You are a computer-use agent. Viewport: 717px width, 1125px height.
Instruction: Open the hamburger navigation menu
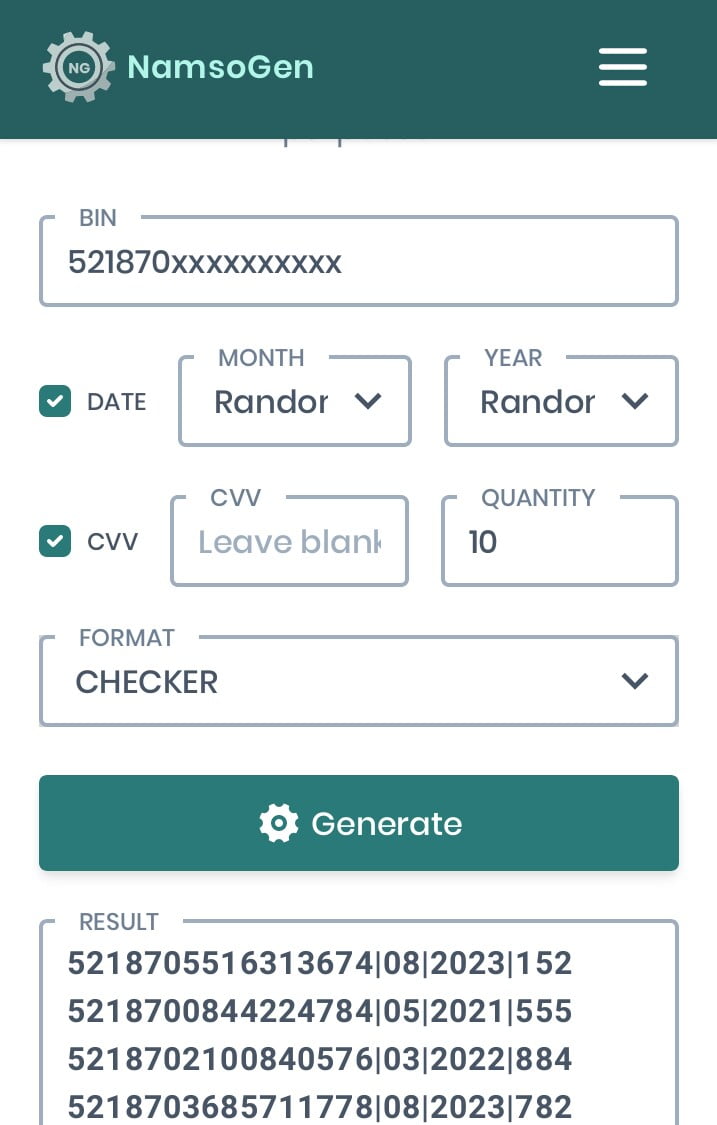tap(622, 67)
